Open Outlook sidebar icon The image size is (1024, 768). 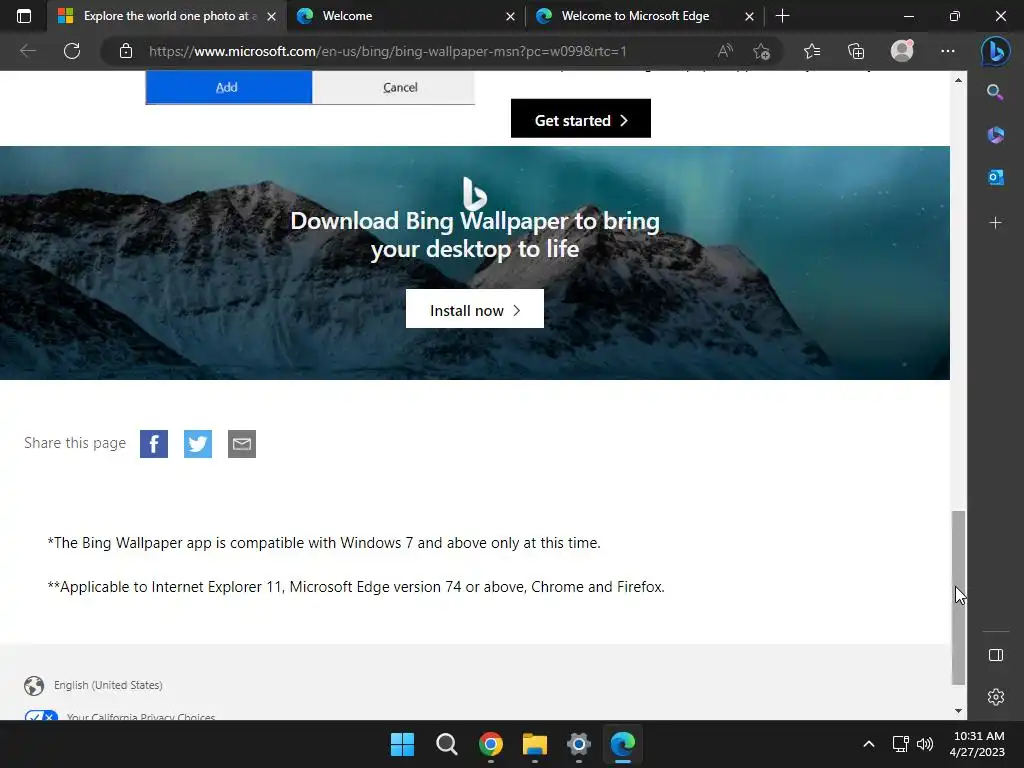[x=995, y=177]
